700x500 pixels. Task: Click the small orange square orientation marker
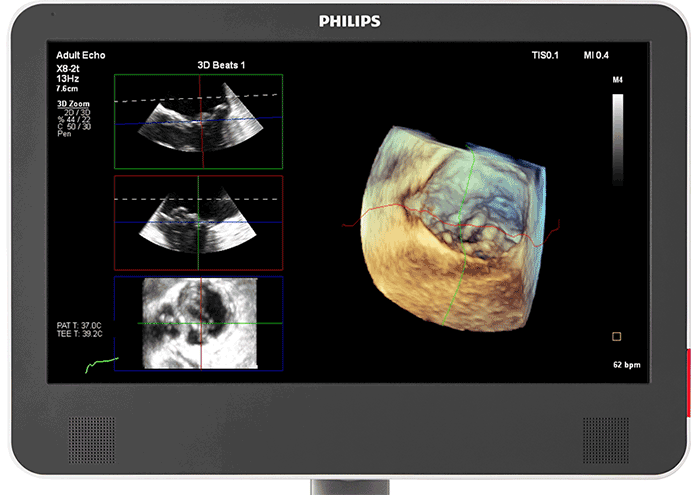(617, 337)
